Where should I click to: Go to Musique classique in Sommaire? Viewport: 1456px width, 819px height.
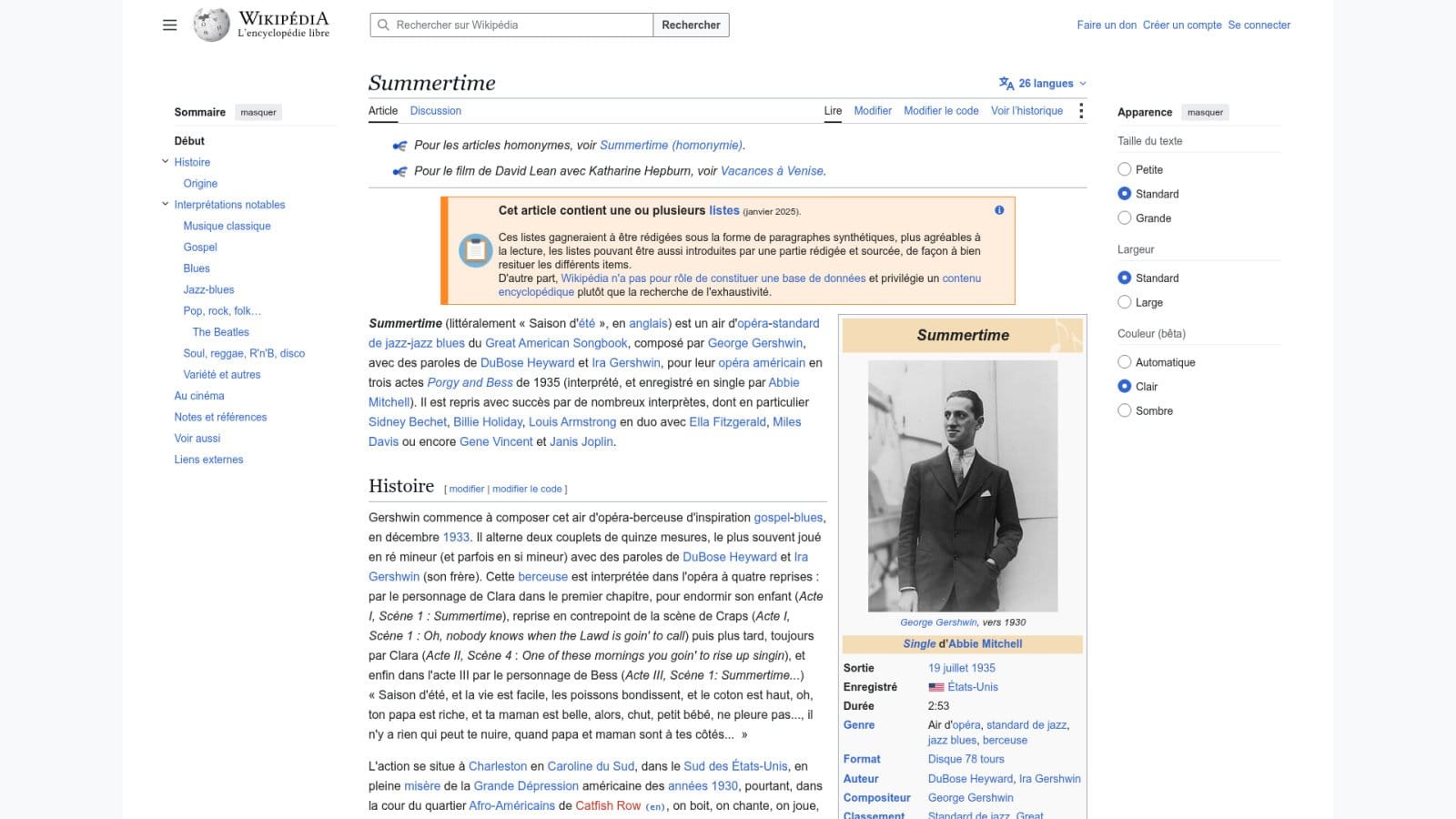pyautogui.click(x=227, y=226)
